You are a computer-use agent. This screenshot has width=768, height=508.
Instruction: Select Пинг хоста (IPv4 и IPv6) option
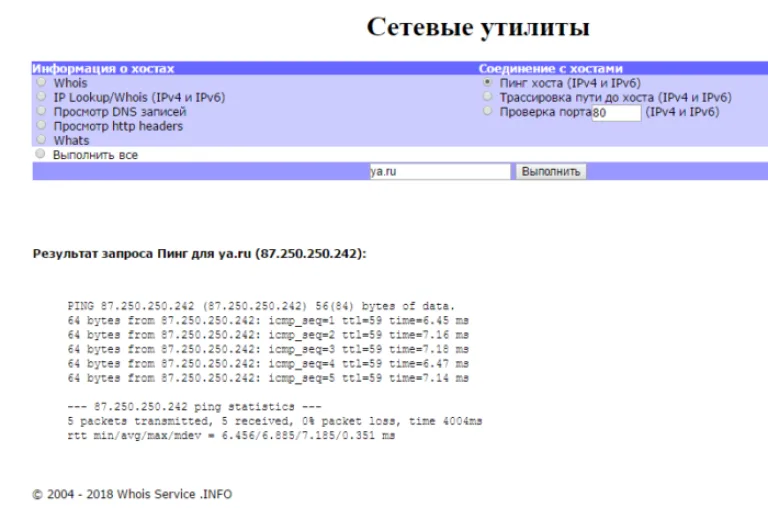[x=487, y=82]
